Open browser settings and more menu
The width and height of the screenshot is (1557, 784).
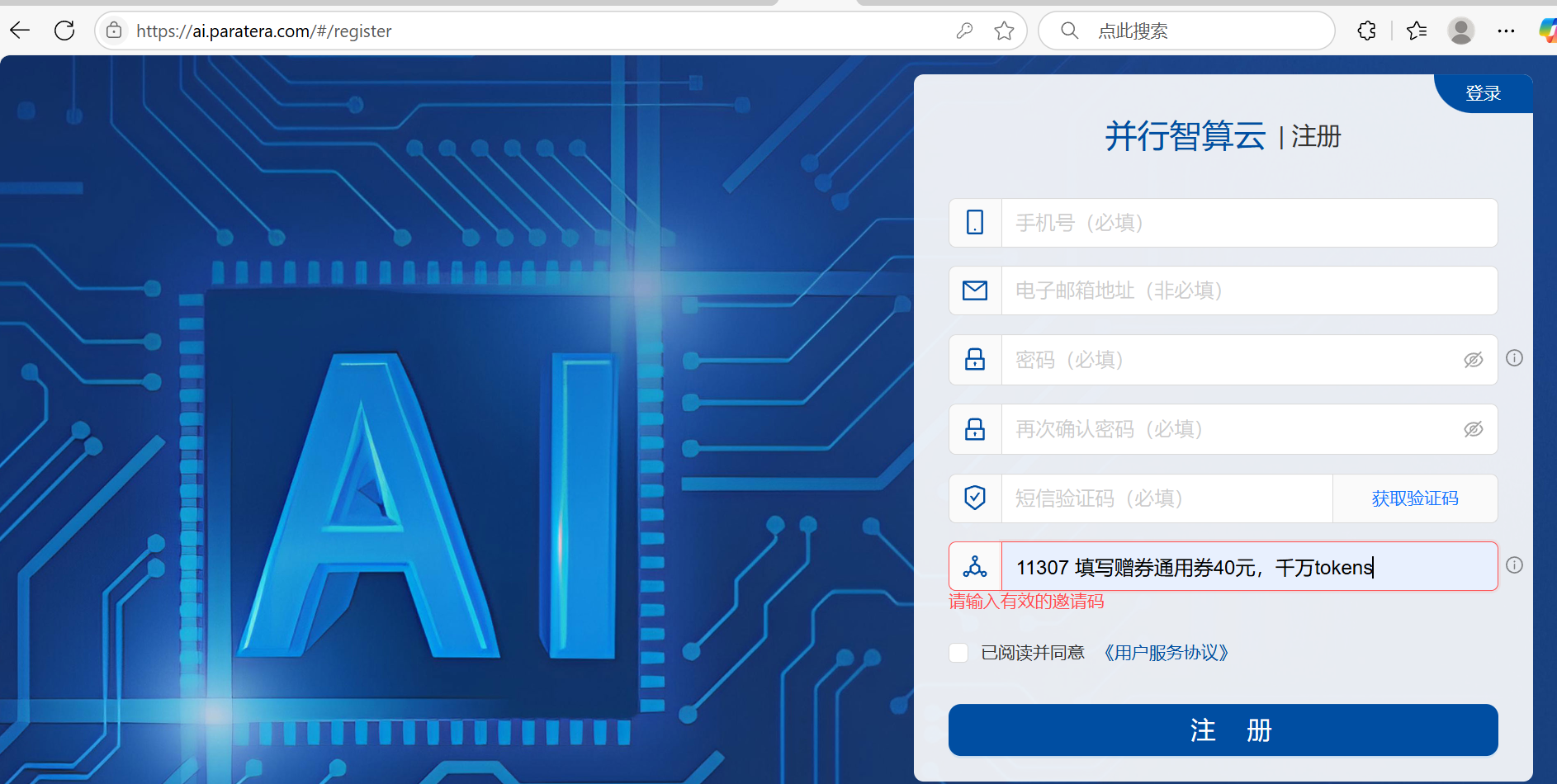point(1506,31)
